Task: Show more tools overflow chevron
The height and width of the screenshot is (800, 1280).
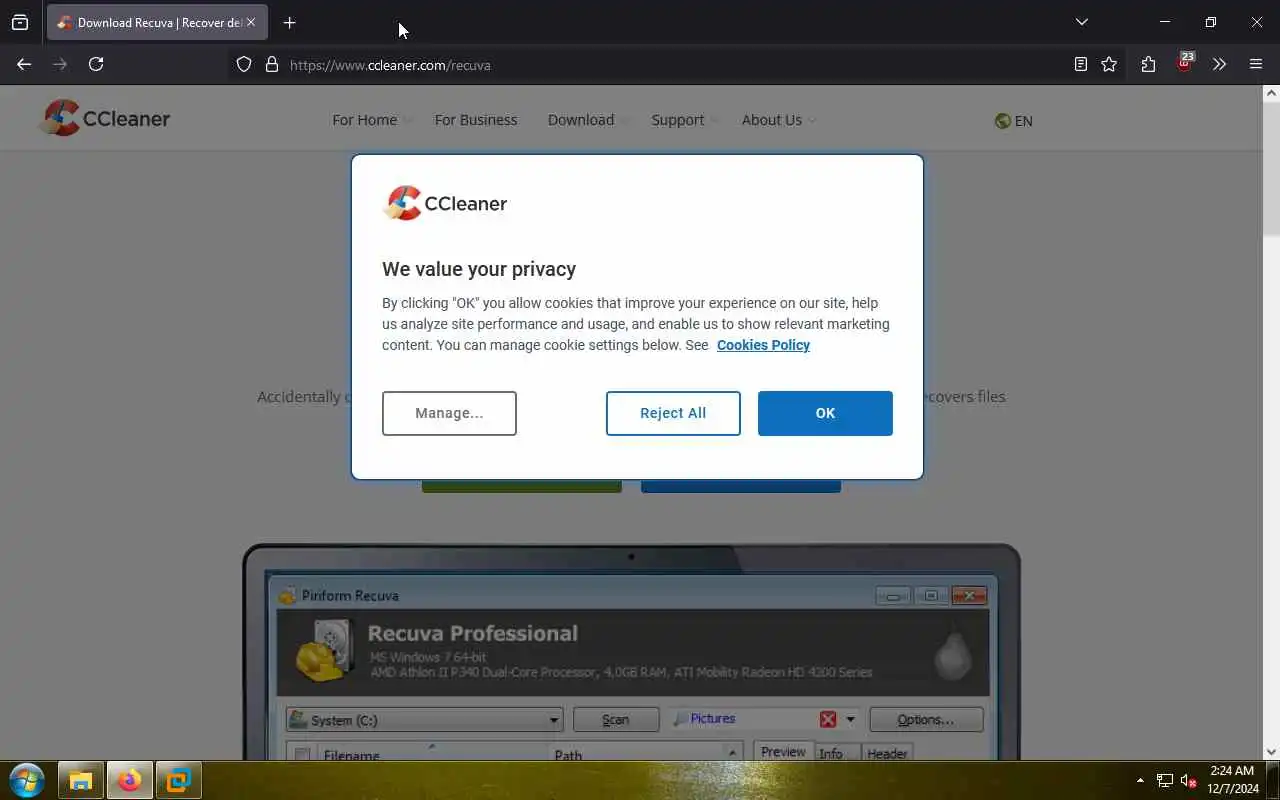Action: 1219,64
